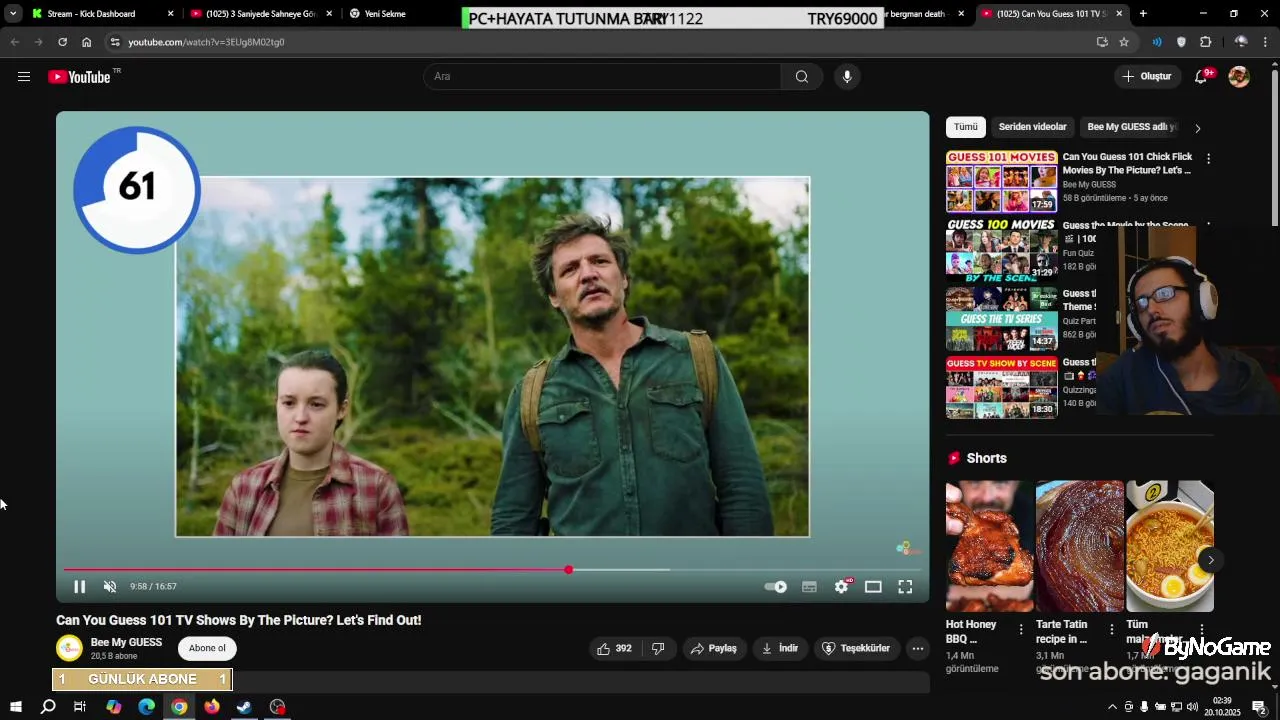
Task: Select the Bee My GUESS filter chip
Action: 1132,127
